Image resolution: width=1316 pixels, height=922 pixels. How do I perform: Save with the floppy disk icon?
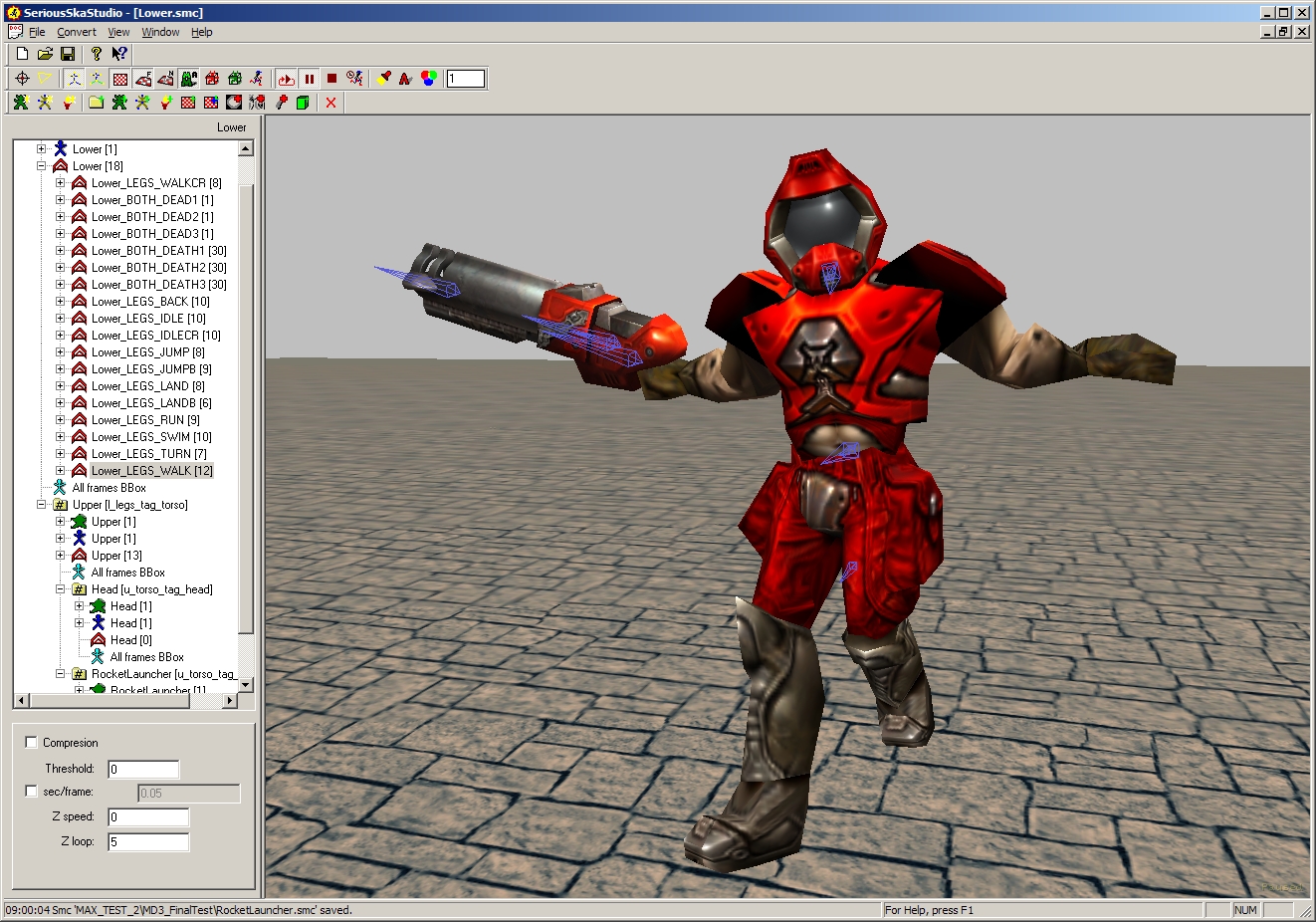(68, 54)
